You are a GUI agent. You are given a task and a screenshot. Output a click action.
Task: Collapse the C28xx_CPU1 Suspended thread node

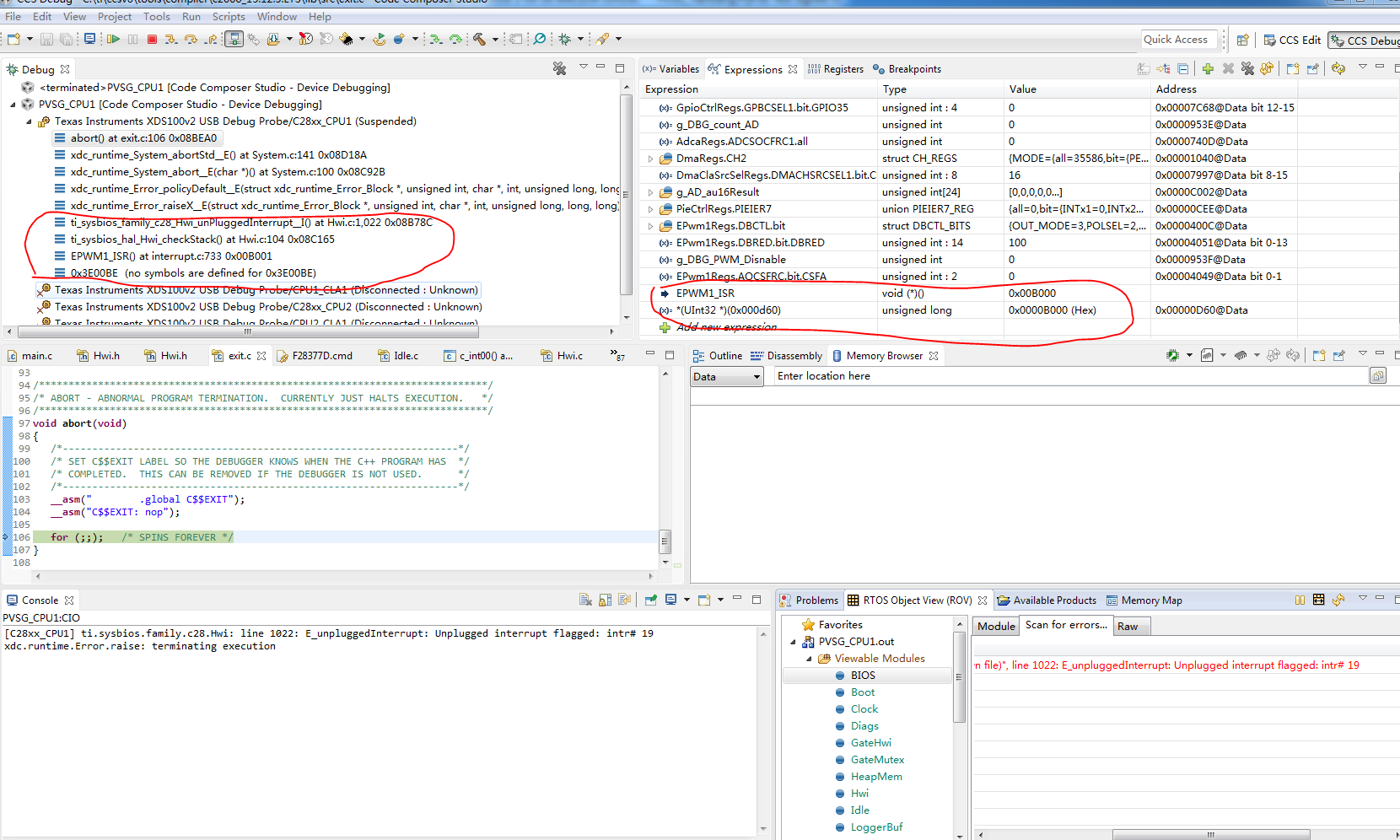(x=29, y=121)
